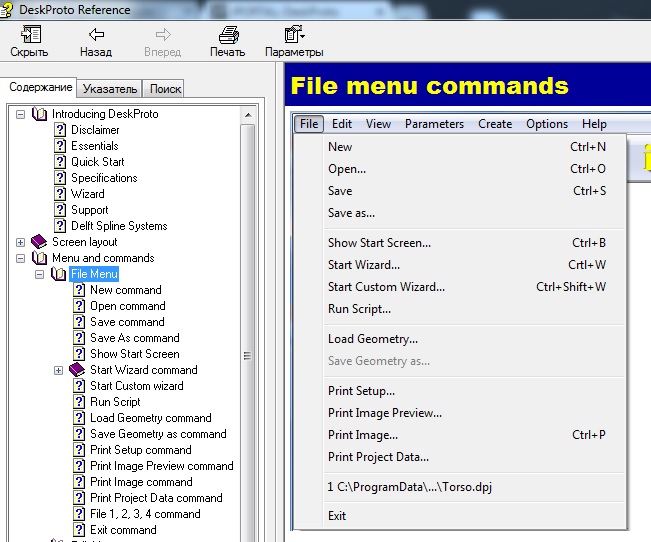
Task: Click recent file 1 C:\ProgramData\...\Torso.dpj
Action: point(467,487)
